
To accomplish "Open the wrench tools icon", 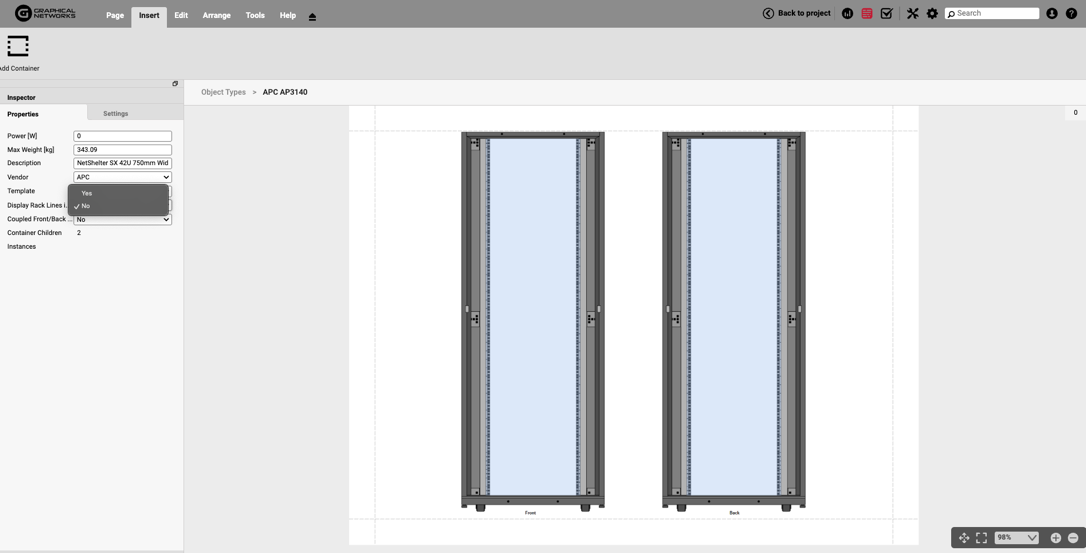I will click(912, 14).
